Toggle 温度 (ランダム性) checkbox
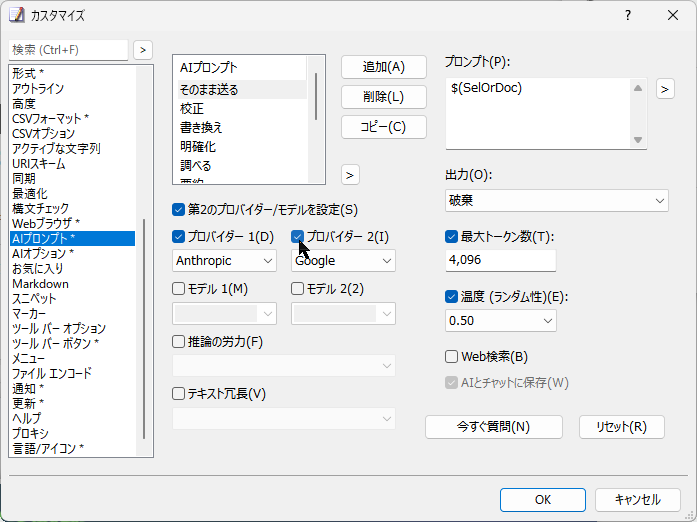 pyautogui.click(x=451, y=297)
